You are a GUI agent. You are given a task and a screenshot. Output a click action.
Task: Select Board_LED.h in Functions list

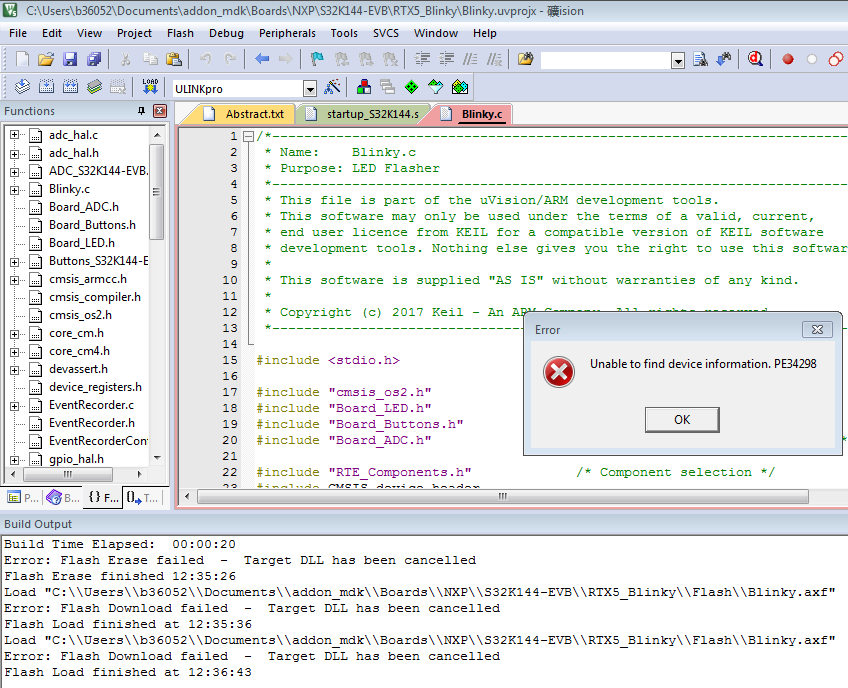[82, 243]
